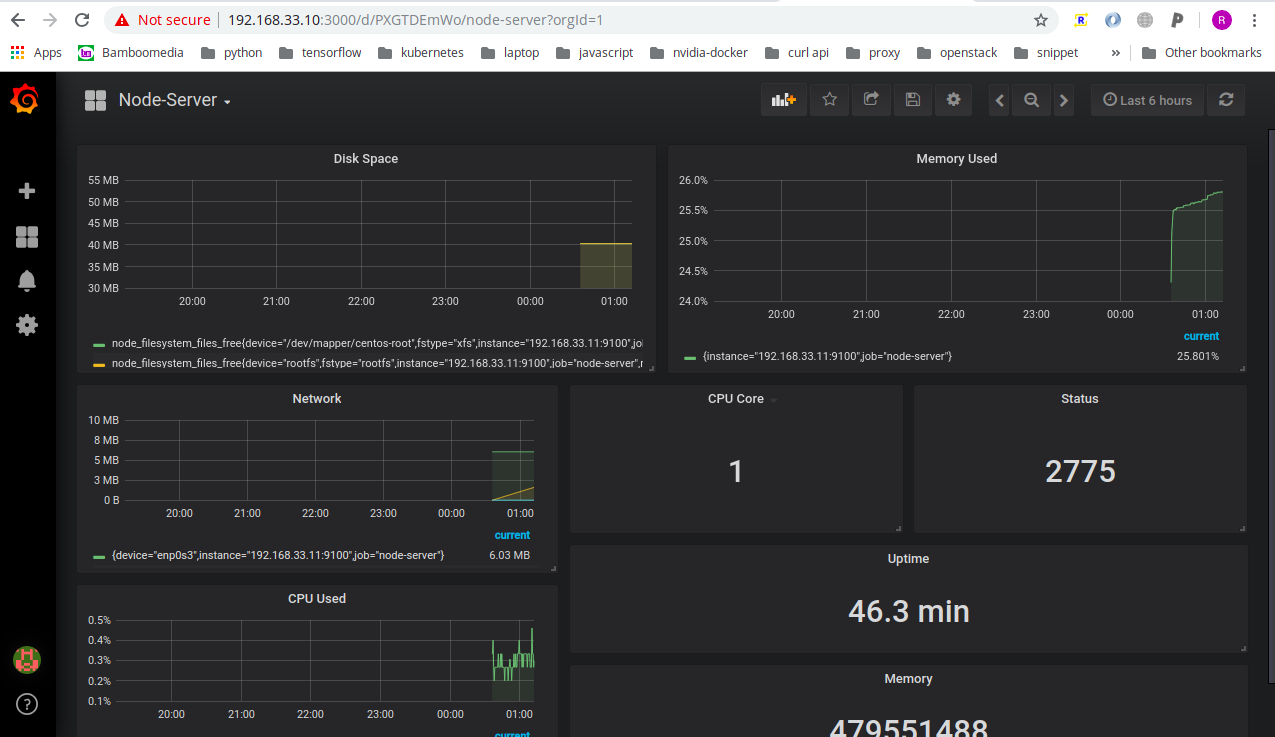Open the Share dashboard icon
Screen dimensions: 1275x737
(x=871, y=100)
